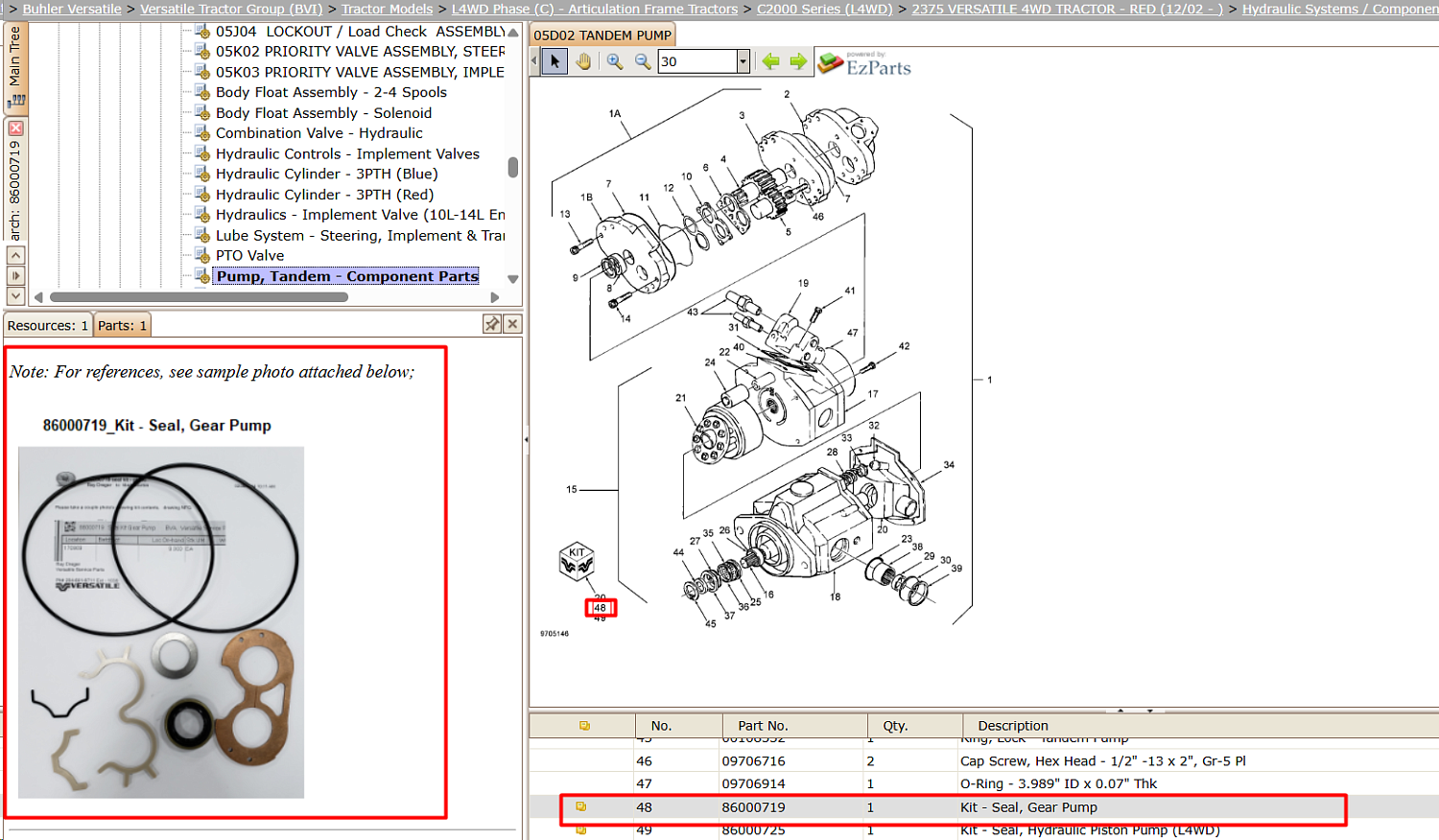Screen dimensions: 1439x840
Task: Activate the hand pan tool
Action: [584, 61]
